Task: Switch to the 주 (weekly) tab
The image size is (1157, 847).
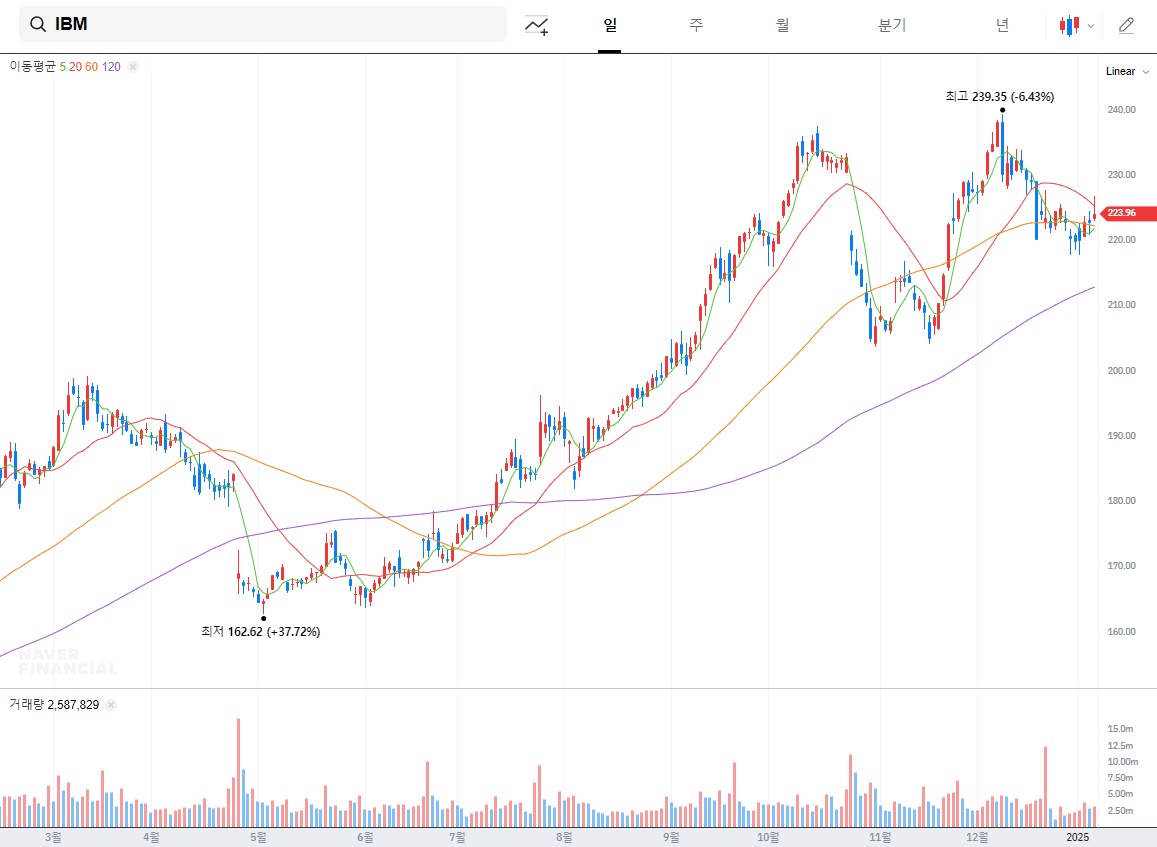Action: pyautogui.click(x=696, y=25)
